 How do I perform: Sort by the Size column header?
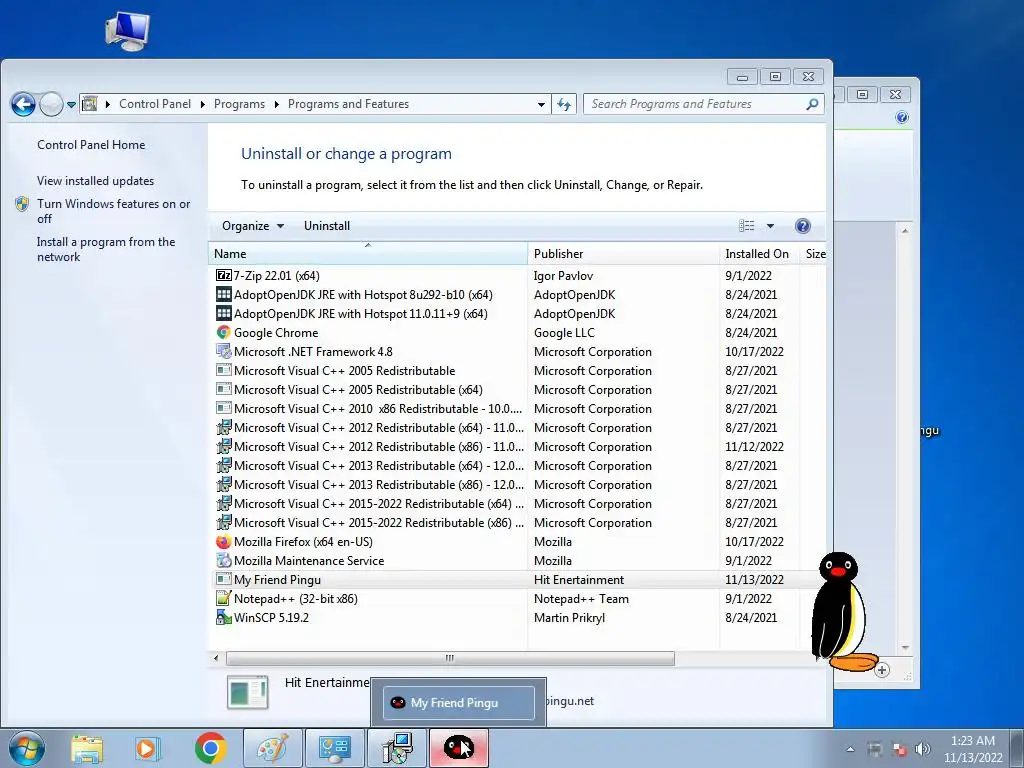tap(814, 253)
